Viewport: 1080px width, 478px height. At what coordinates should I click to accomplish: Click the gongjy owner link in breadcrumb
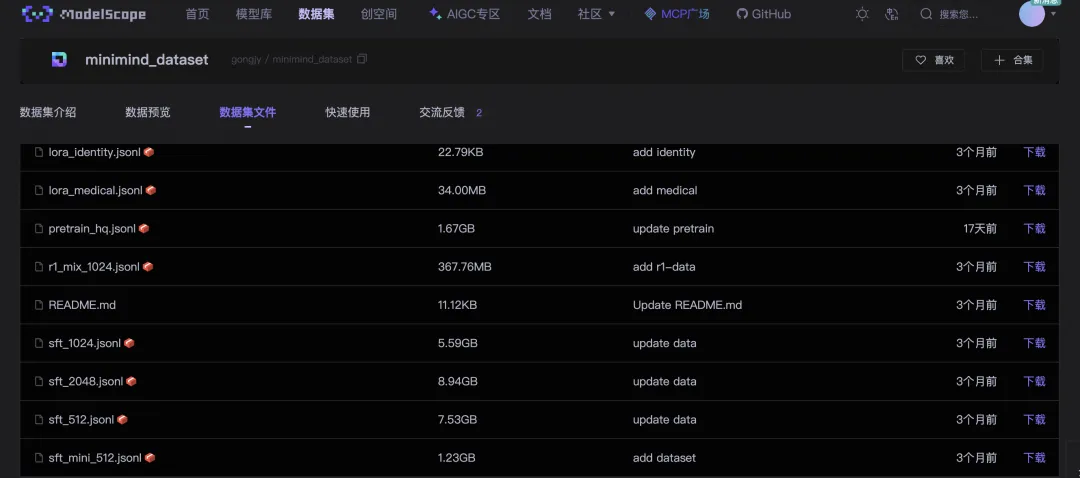pos(246,59)
